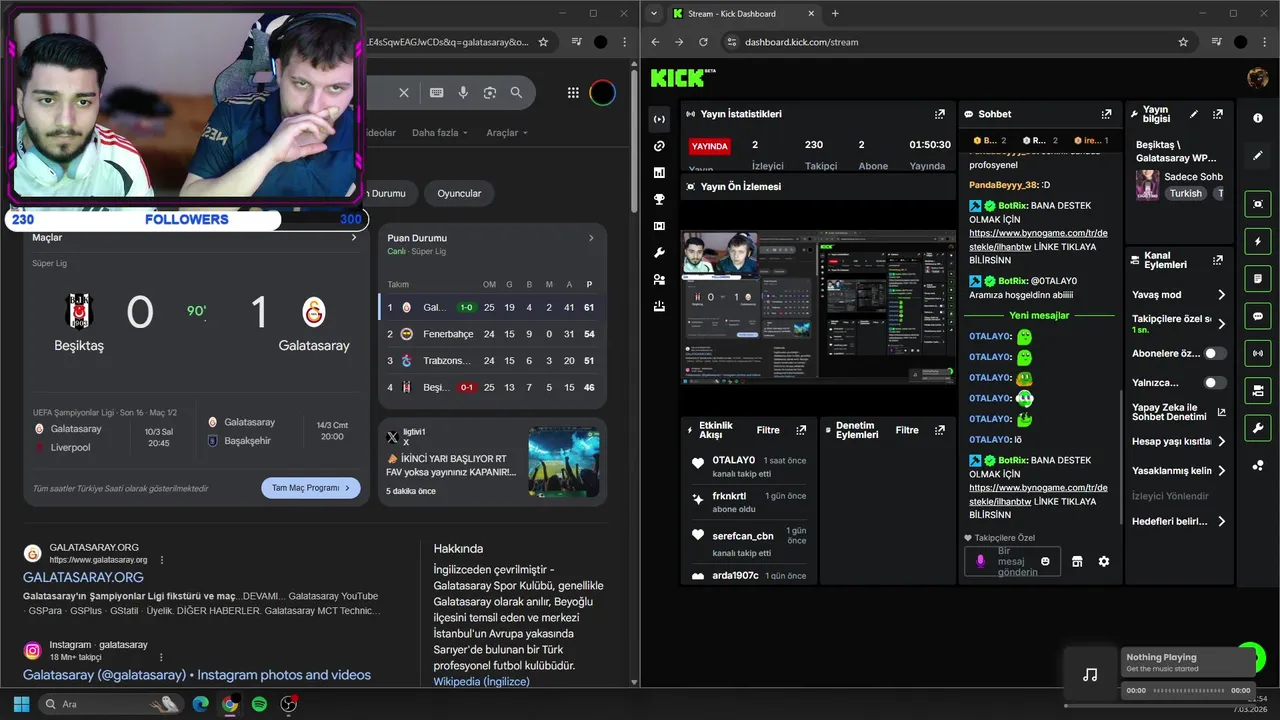1280x720 pixels.
Task: Open the chat shop icon beside message box
Action: pos(1077,561)
